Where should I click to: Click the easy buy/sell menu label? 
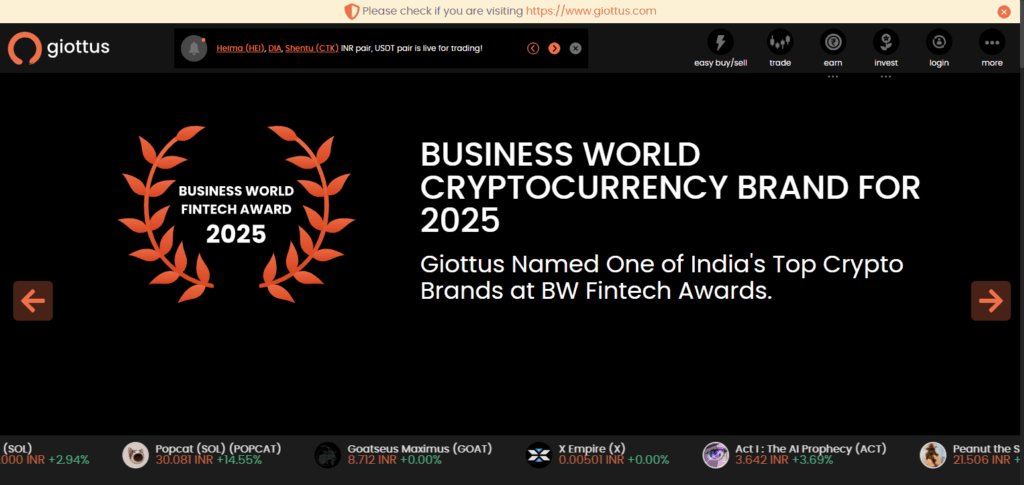coord(720,63)
